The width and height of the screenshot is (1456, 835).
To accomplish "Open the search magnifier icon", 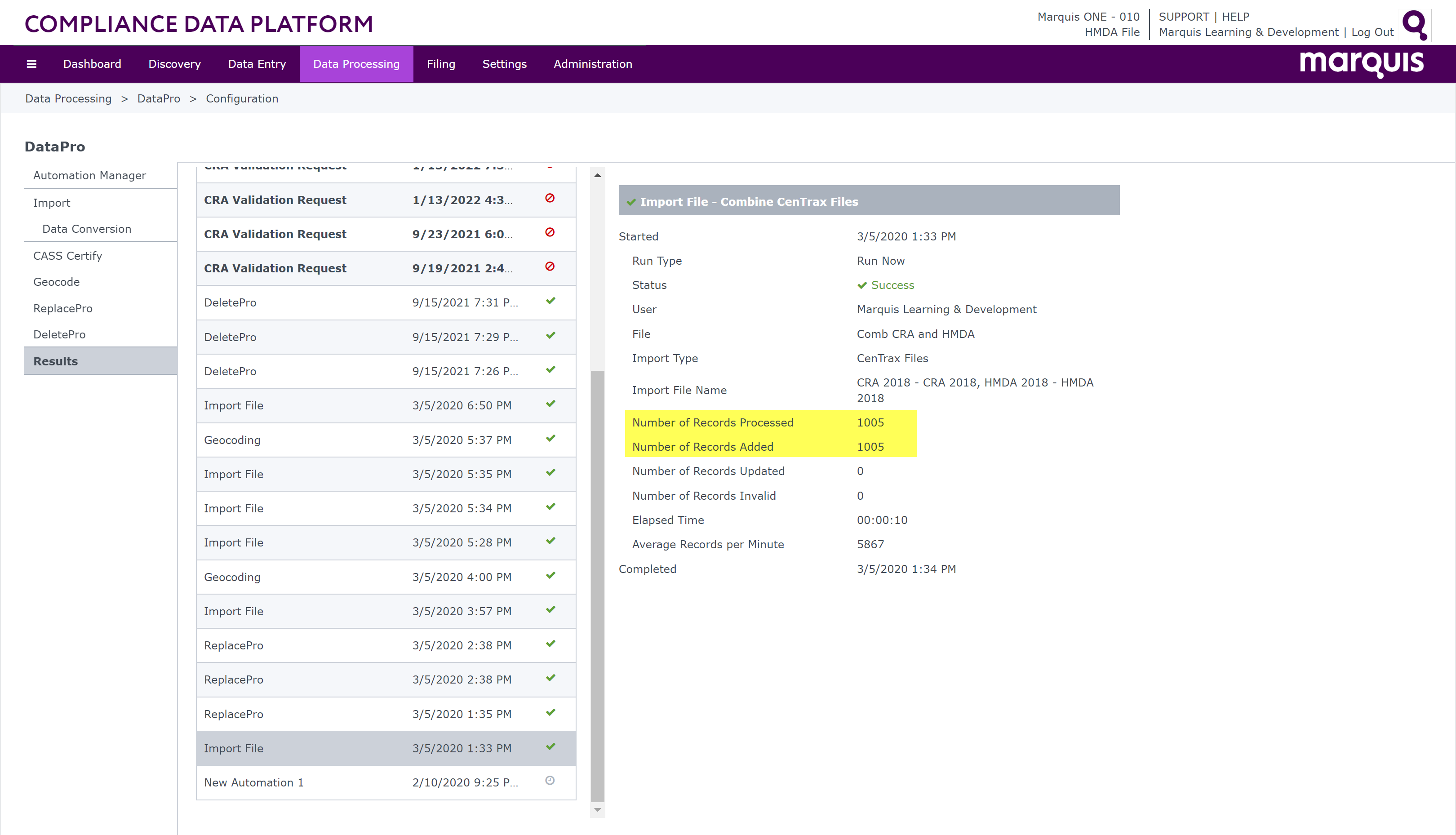I will 1414,25.
